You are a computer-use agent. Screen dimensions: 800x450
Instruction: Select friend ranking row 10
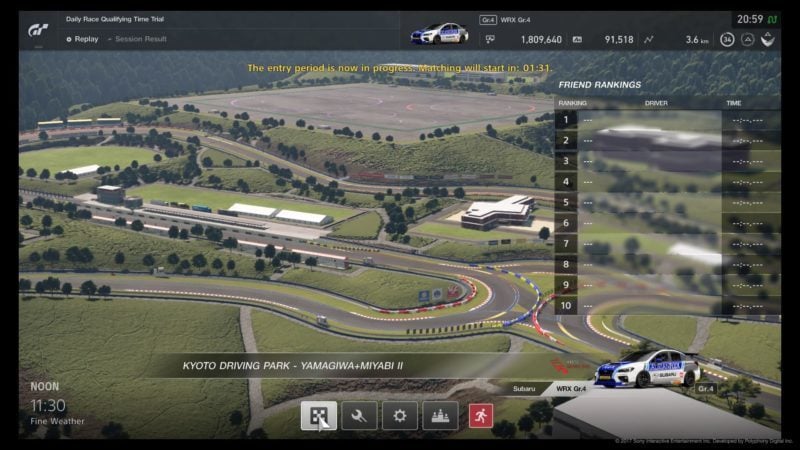coord(667,306)
